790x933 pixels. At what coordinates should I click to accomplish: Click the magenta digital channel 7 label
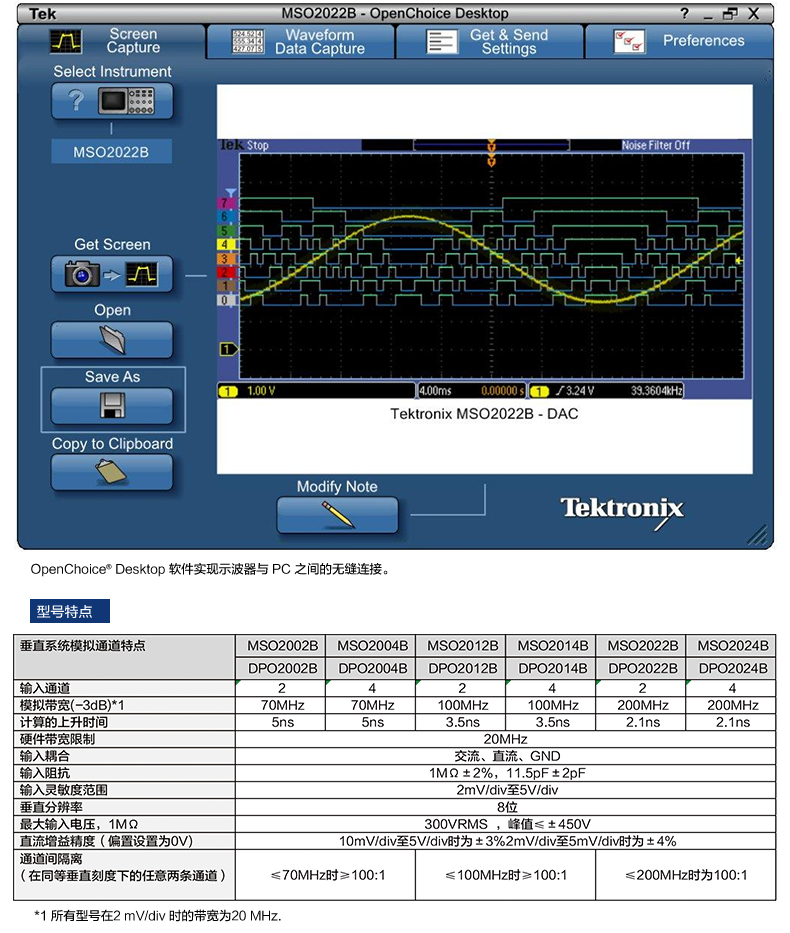pyautogui.click(x=225, y=203)
